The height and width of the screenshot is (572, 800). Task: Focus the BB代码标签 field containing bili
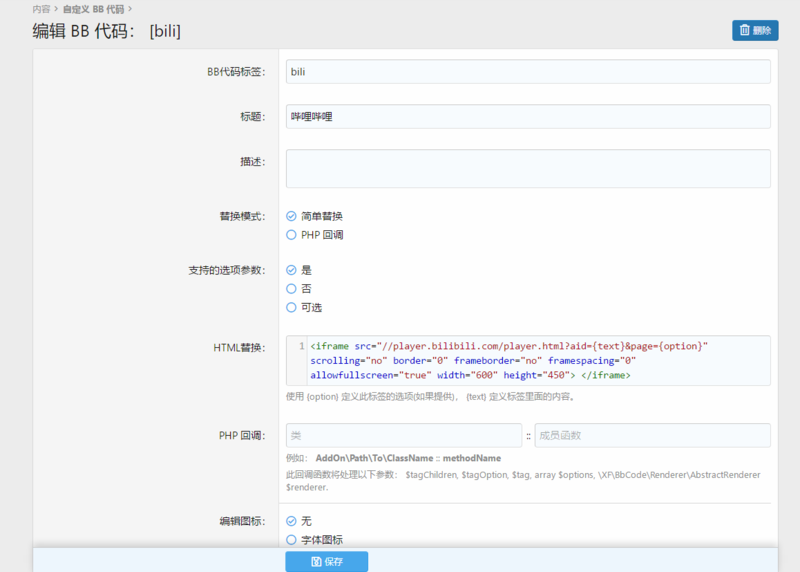point(528,72)
